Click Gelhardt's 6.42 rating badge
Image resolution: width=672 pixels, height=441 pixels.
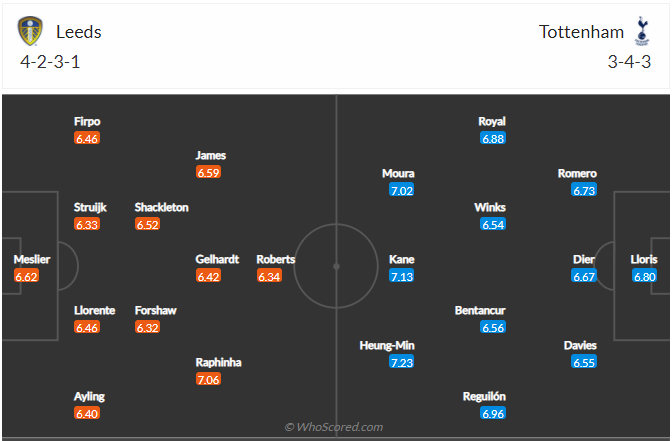(208, 276)
